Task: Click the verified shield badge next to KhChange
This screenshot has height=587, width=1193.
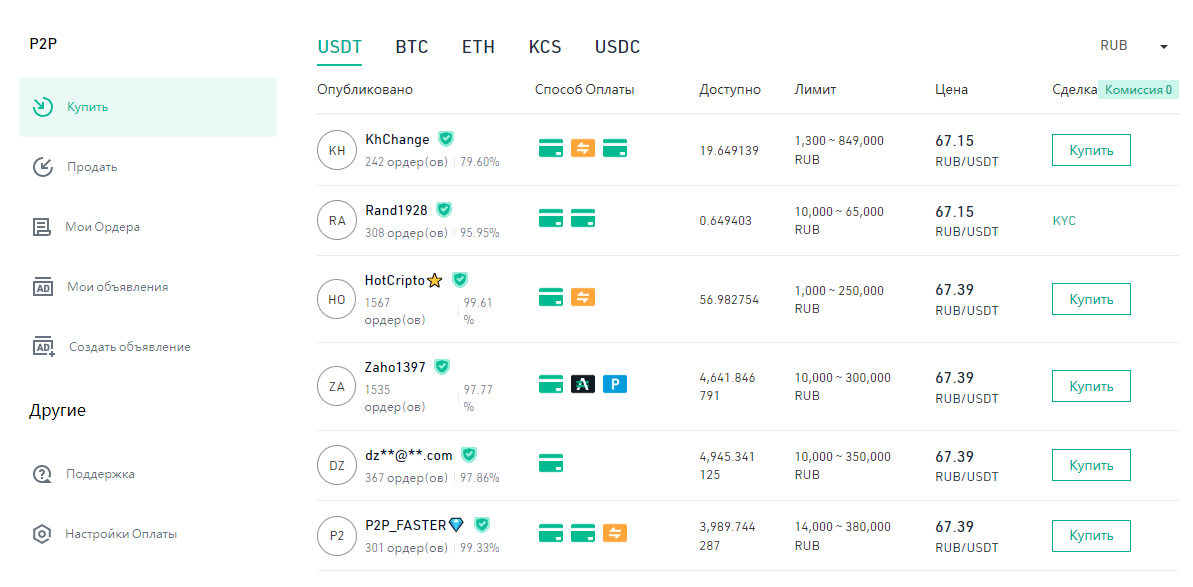Action: tap(446, 139)
